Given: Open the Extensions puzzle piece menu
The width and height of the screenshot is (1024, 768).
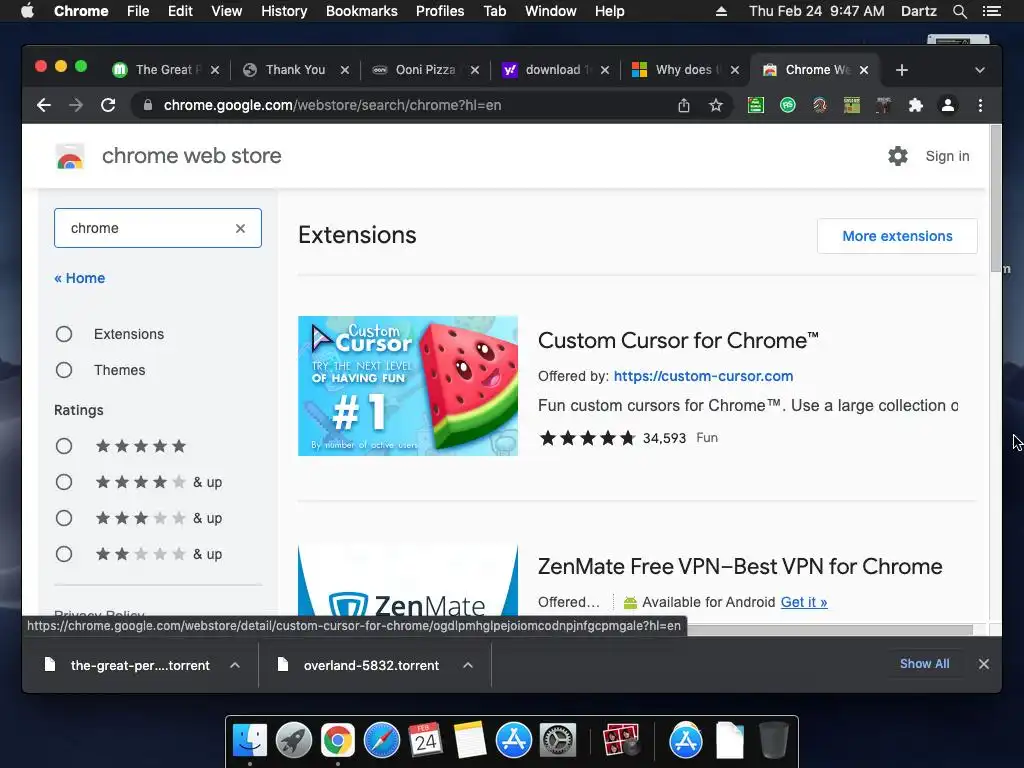Looking at the screenshot, I should click(916, 105).
